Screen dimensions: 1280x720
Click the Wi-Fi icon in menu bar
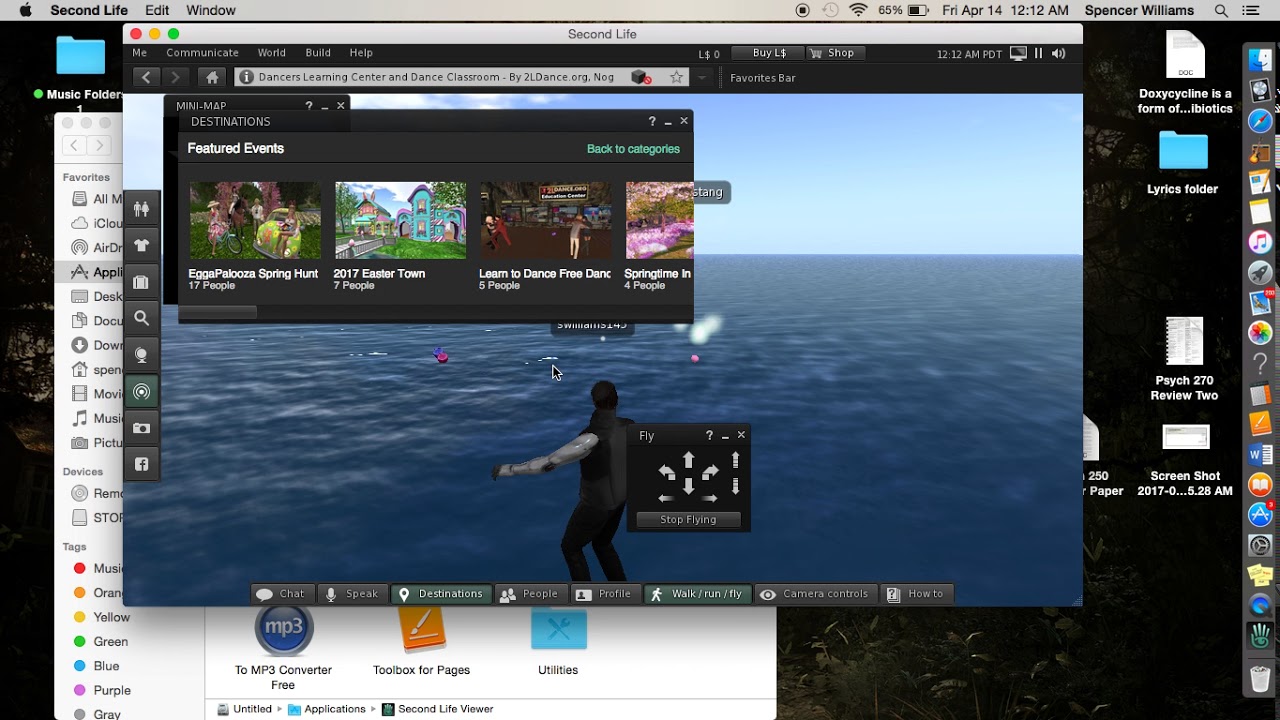click(x=858, y=10)
